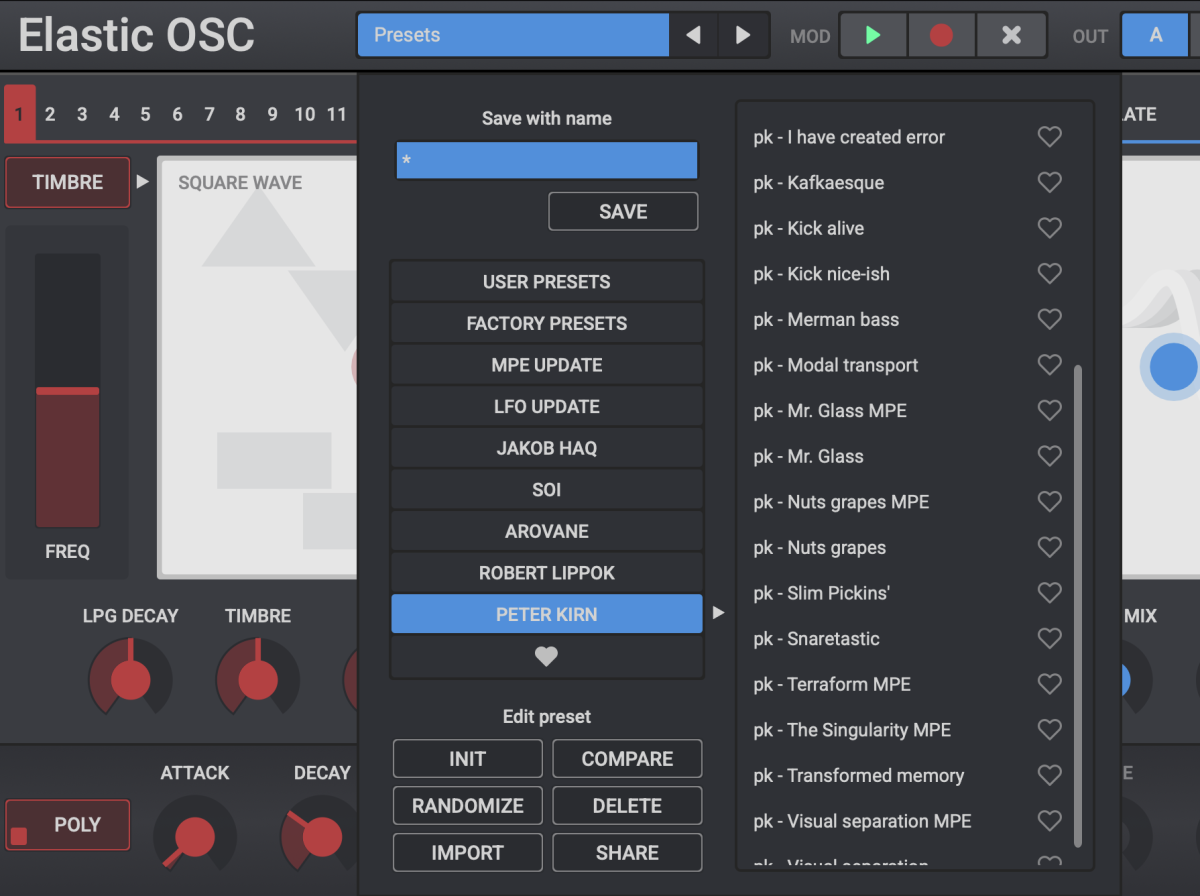Viewport: 1200px width, 896px height.
Task: Select step tab 1
Action: (19, 114)
